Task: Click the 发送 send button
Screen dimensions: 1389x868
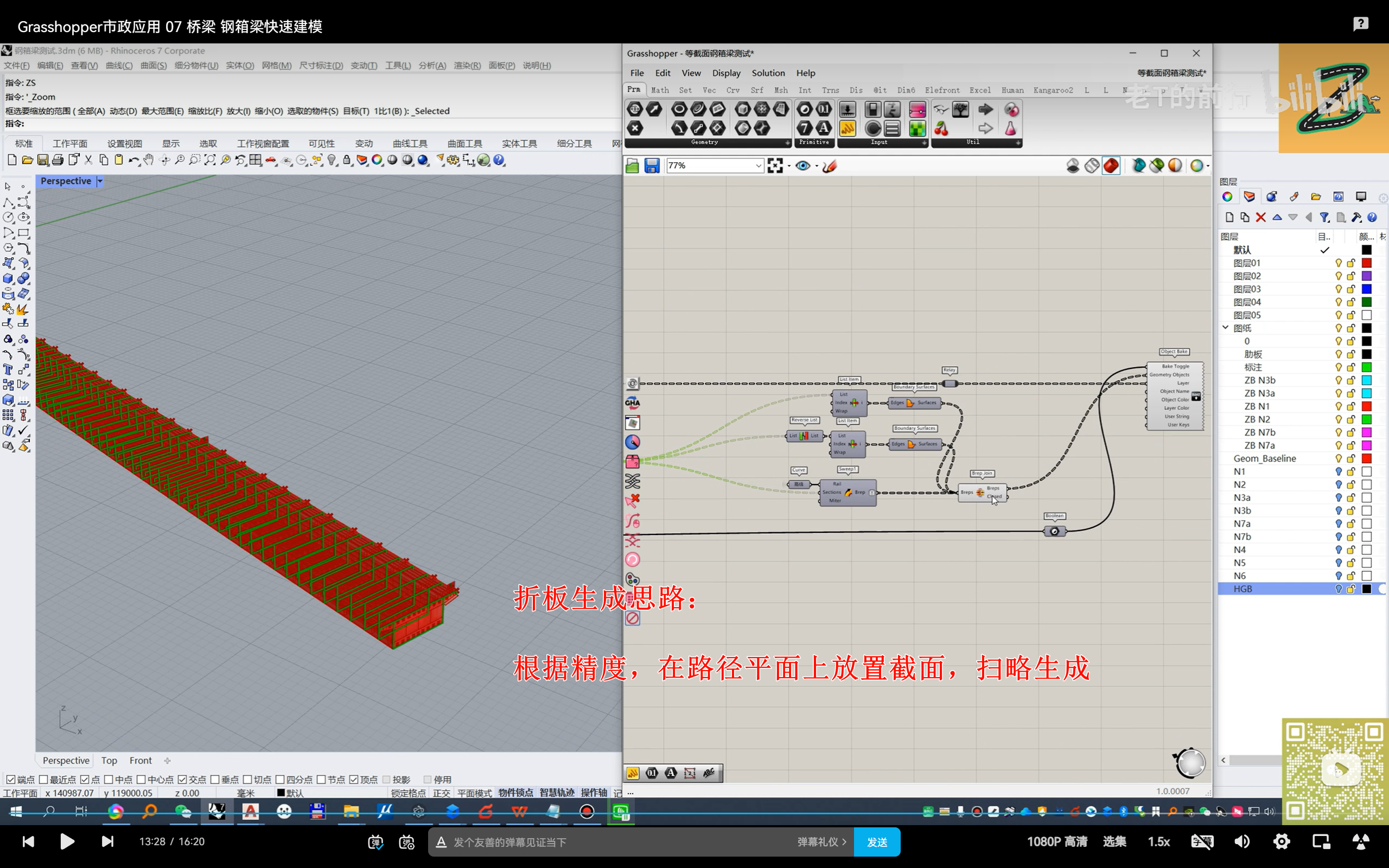Action: tap(876, 841)
